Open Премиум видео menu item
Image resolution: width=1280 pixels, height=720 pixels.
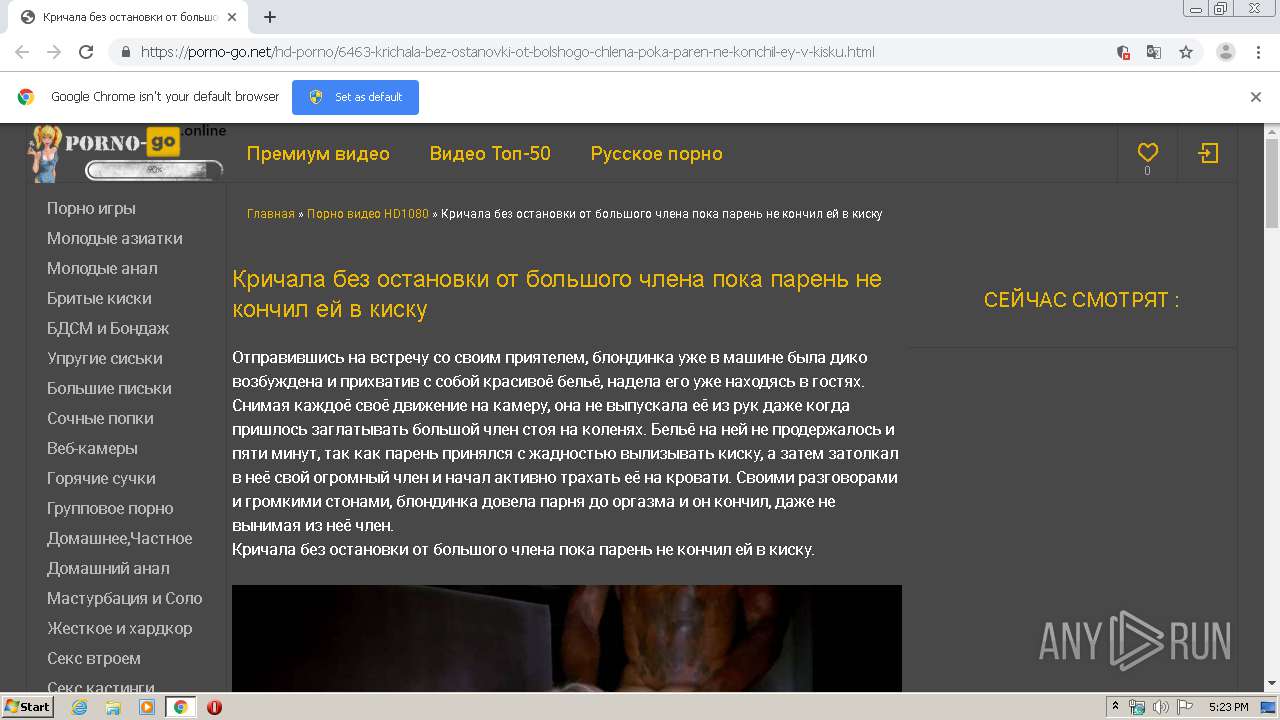pos(318,153)
